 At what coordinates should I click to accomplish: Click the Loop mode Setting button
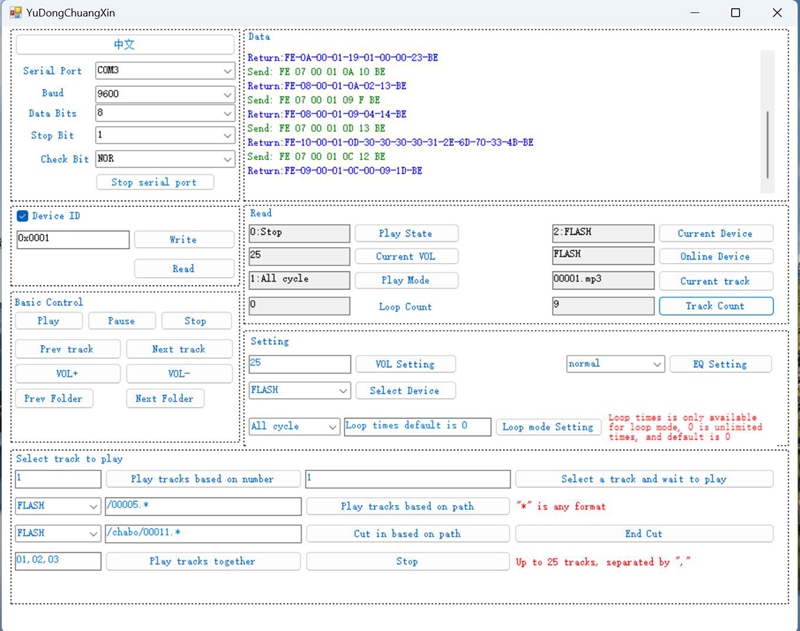click(x=548, y=427)
